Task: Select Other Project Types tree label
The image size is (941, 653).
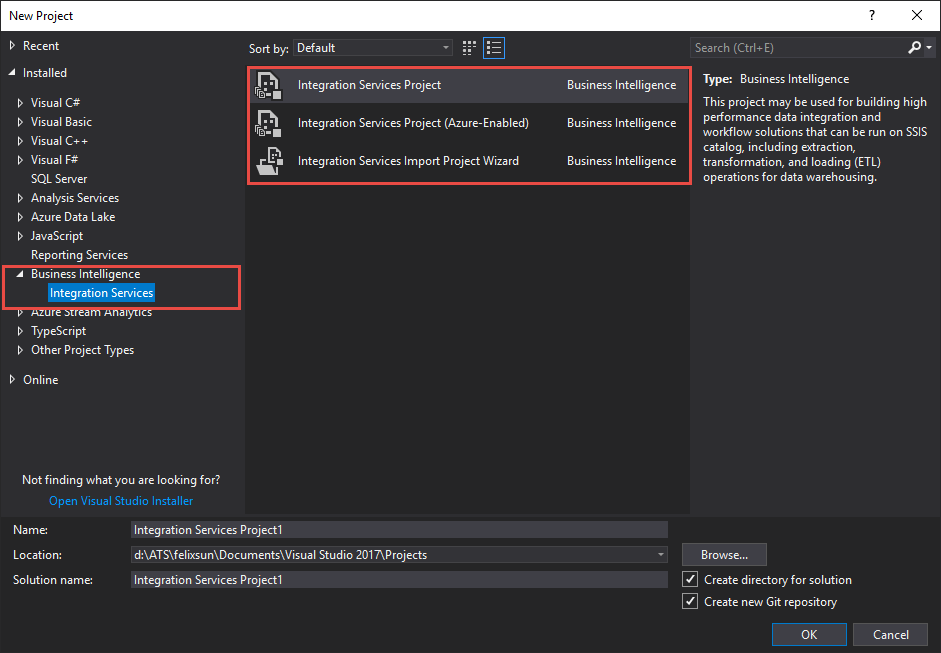Action: pos(82,350)
